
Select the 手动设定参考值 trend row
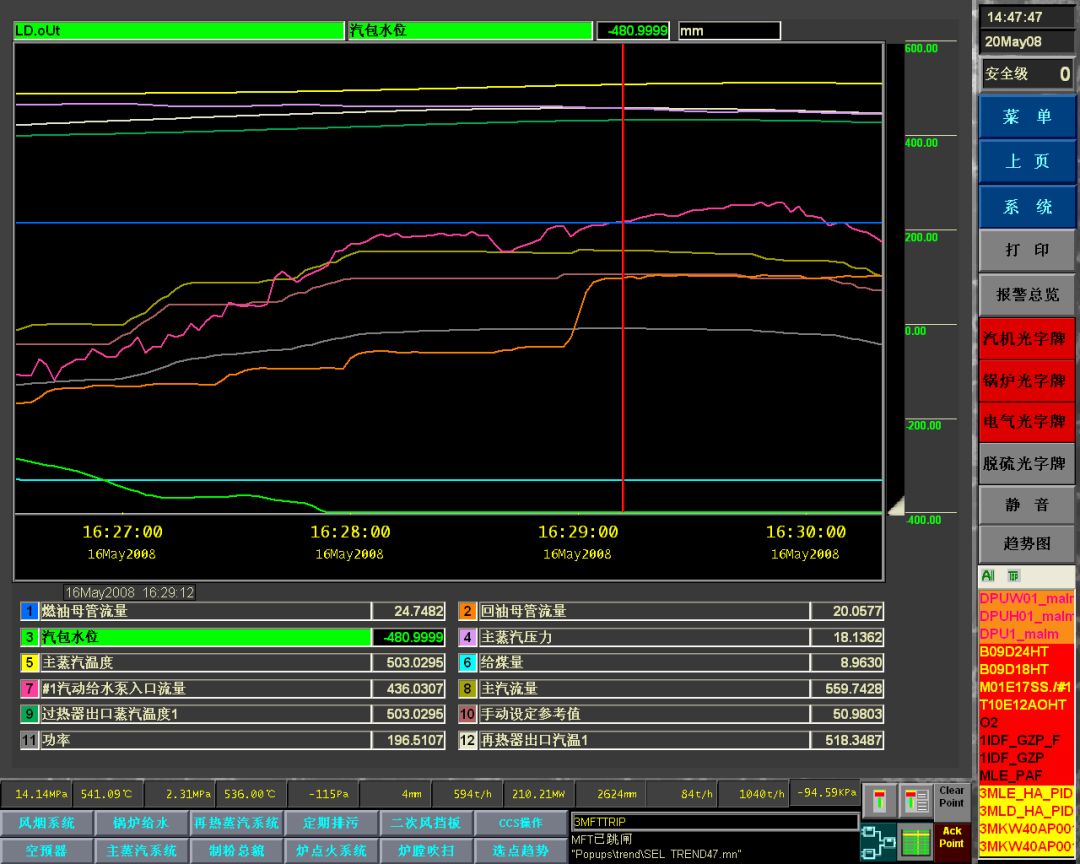671,714
